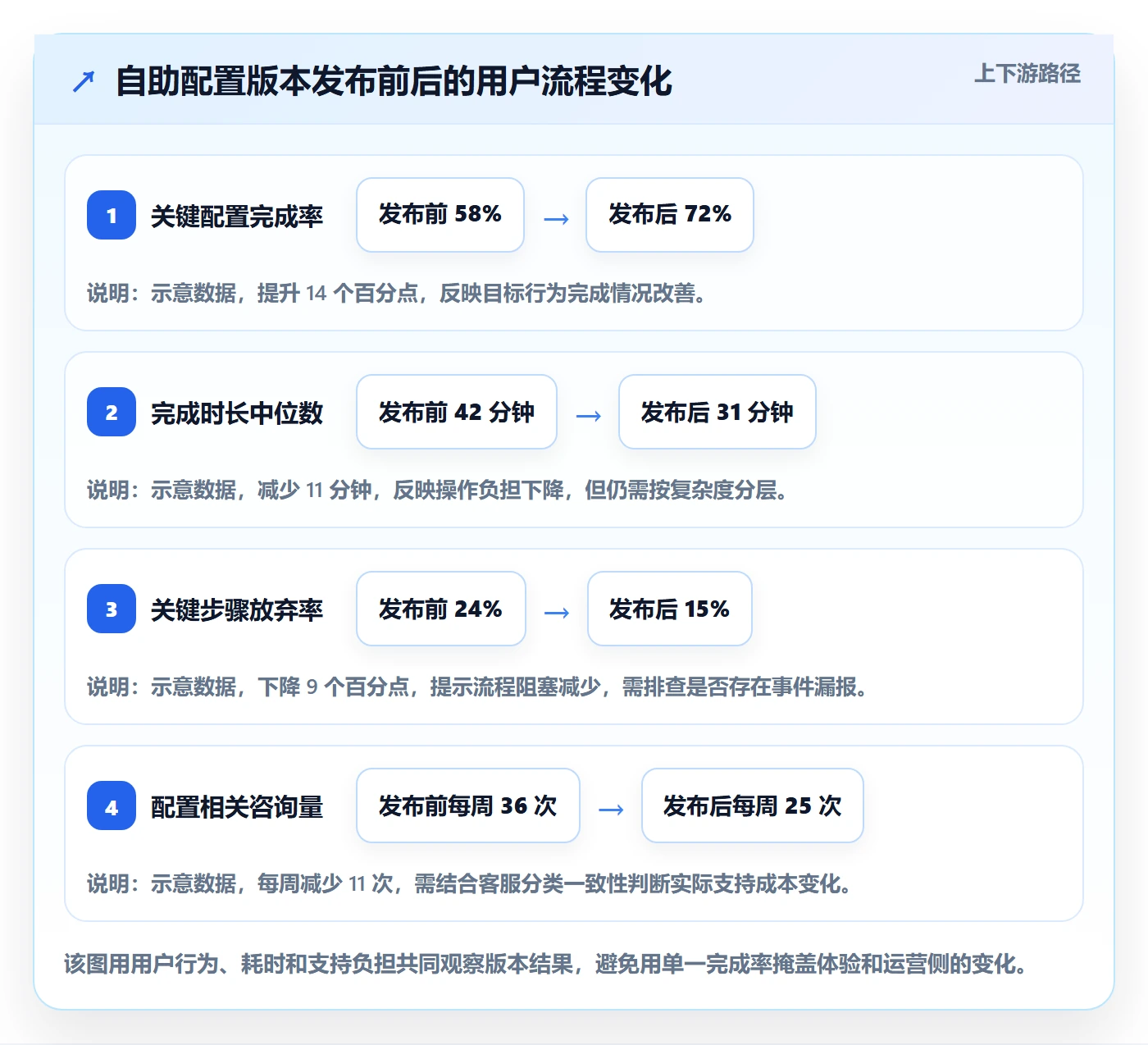Click the note about 下降 9 个百分点
This screenshot has height=1045, width=1148.
click(477, 687)
